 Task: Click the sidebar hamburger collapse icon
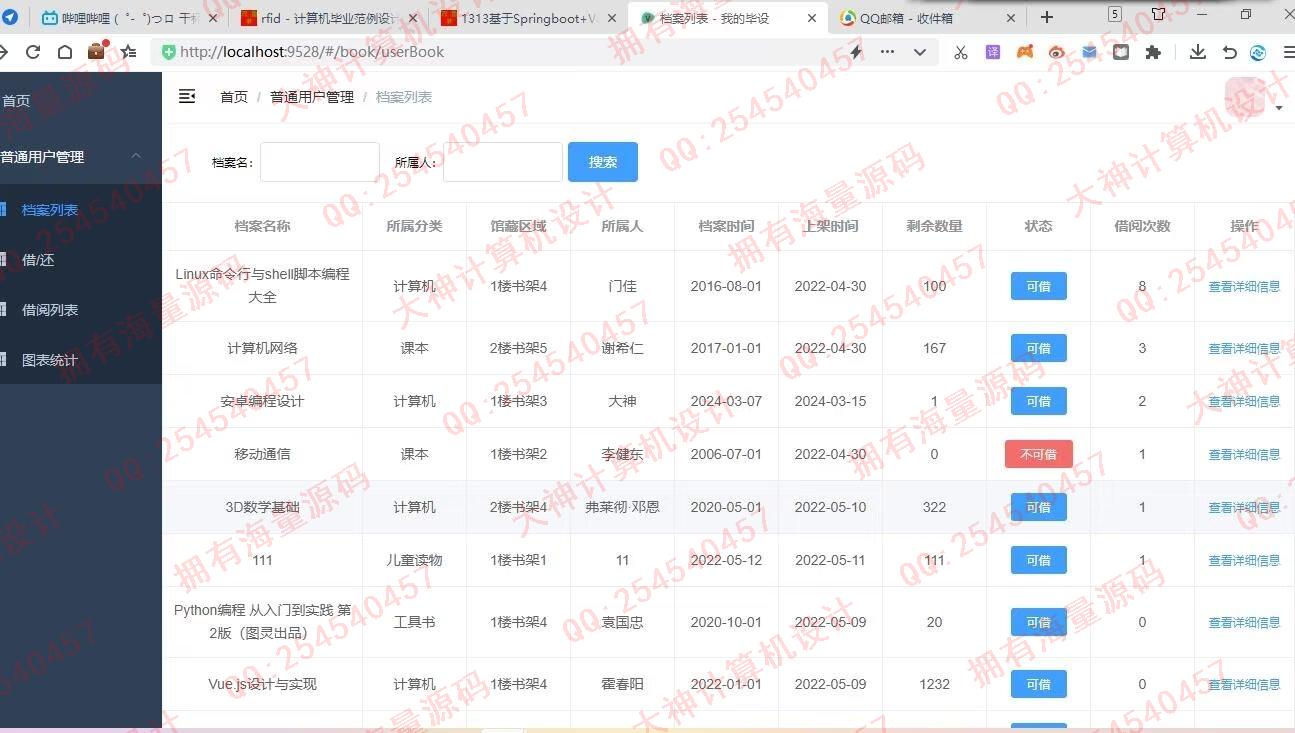(x=187, y=96)
